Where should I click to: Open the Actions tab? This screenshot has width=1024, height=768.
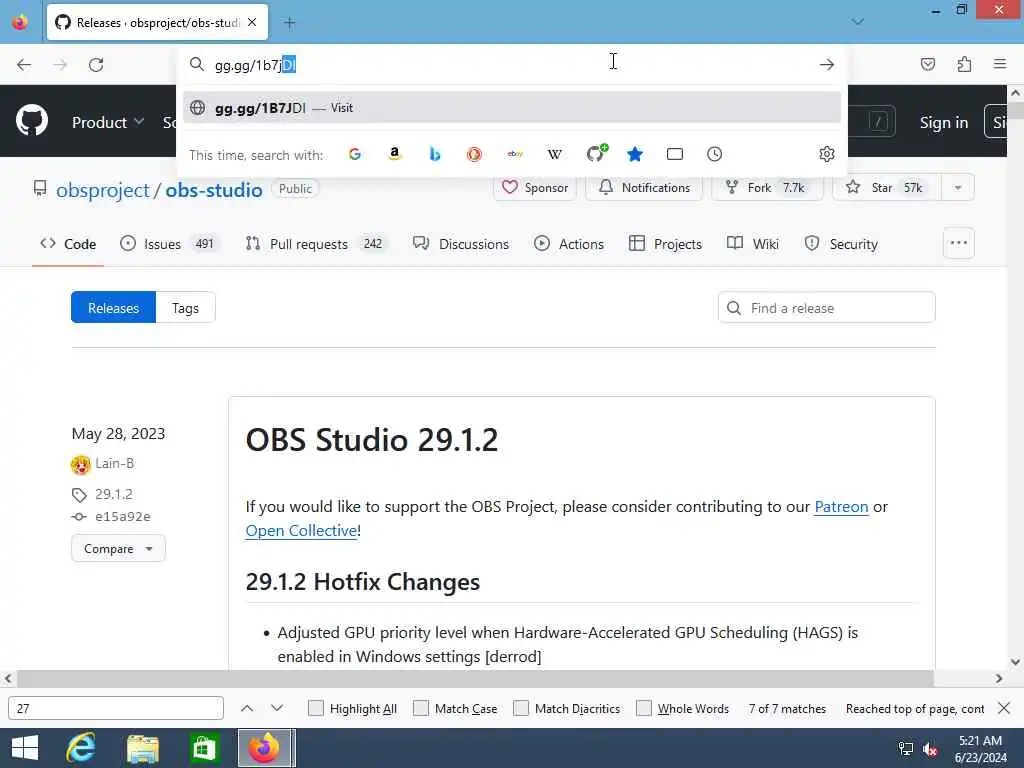(x=569, y=244)
